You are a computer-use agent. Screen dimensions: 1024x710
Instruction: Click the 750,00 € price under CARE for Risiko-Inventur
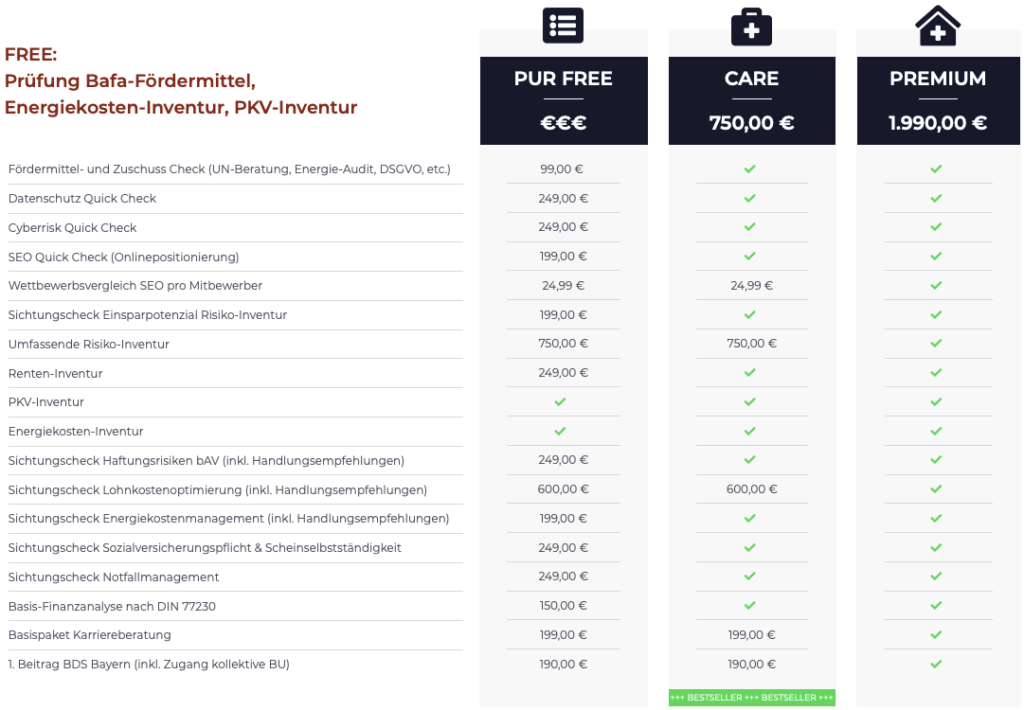[x=751, y=344]
